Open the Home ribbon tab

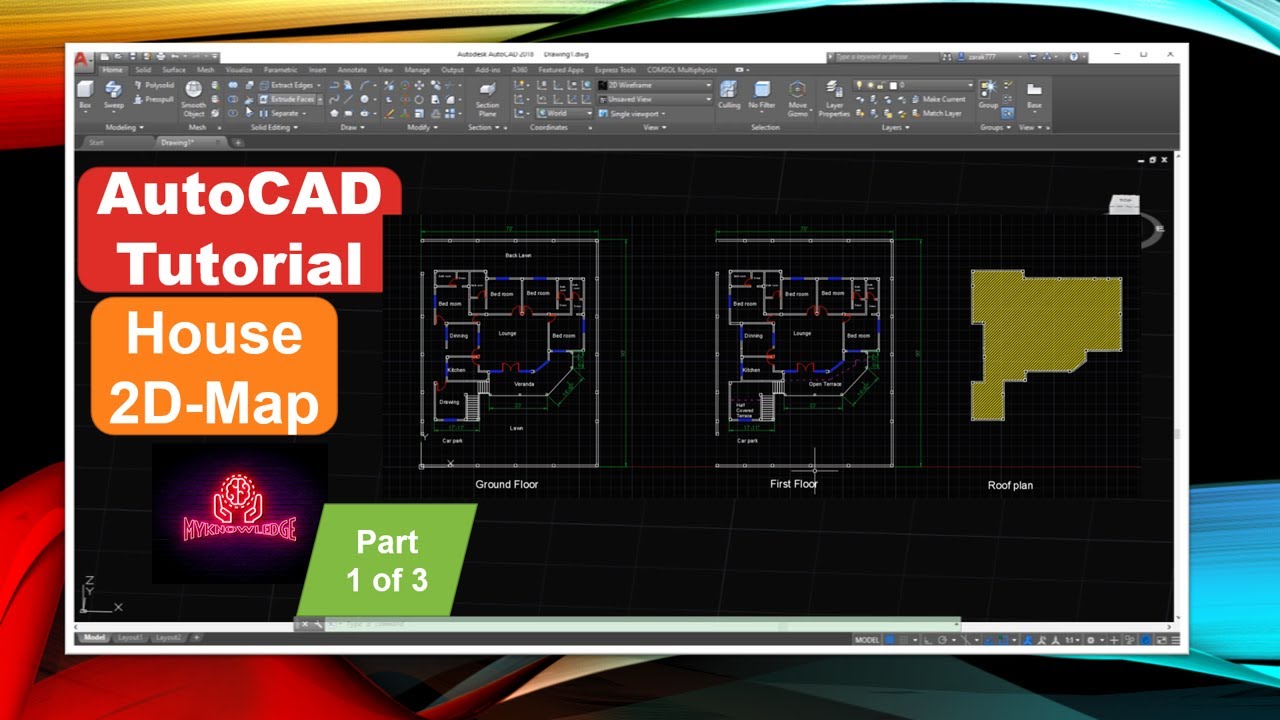pos(112,70)
